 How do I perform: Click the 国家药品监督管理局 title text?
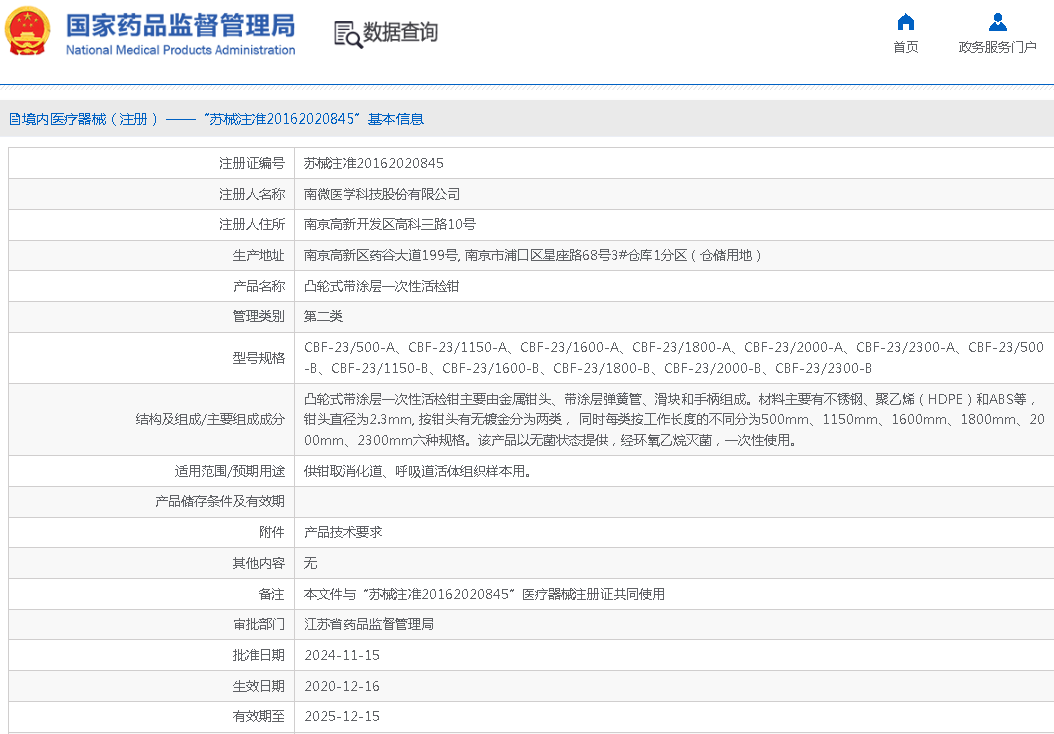tap(180, 26)
